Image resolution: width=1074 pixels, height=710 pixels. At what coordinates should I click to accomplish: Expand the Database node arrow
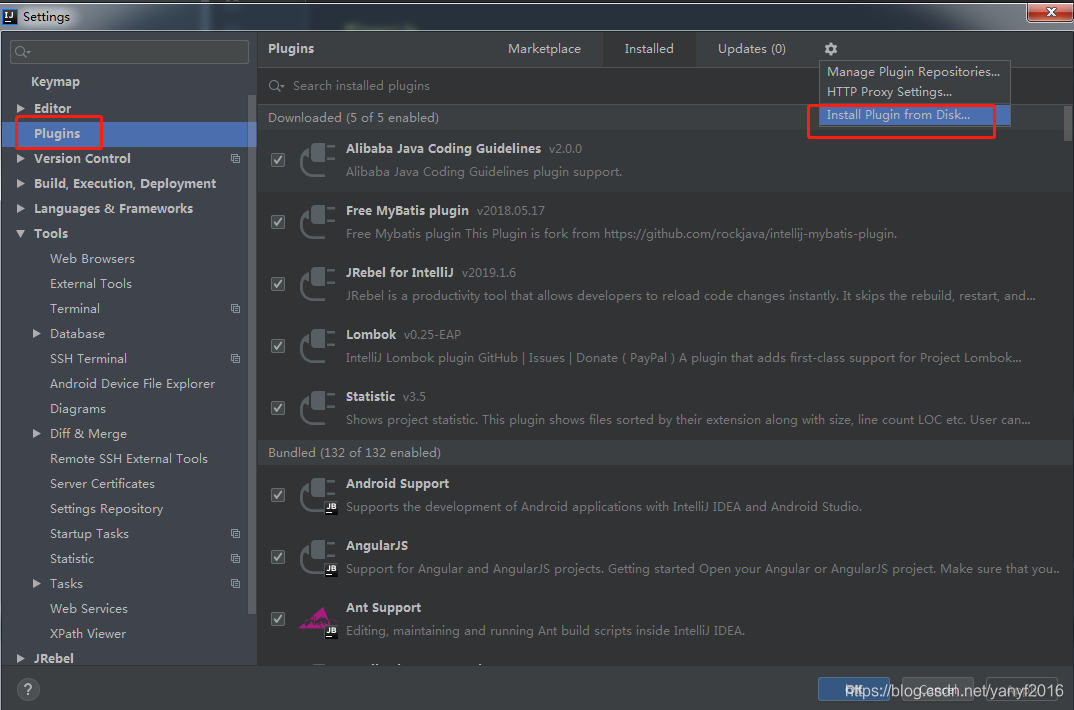tap(37, 333)
